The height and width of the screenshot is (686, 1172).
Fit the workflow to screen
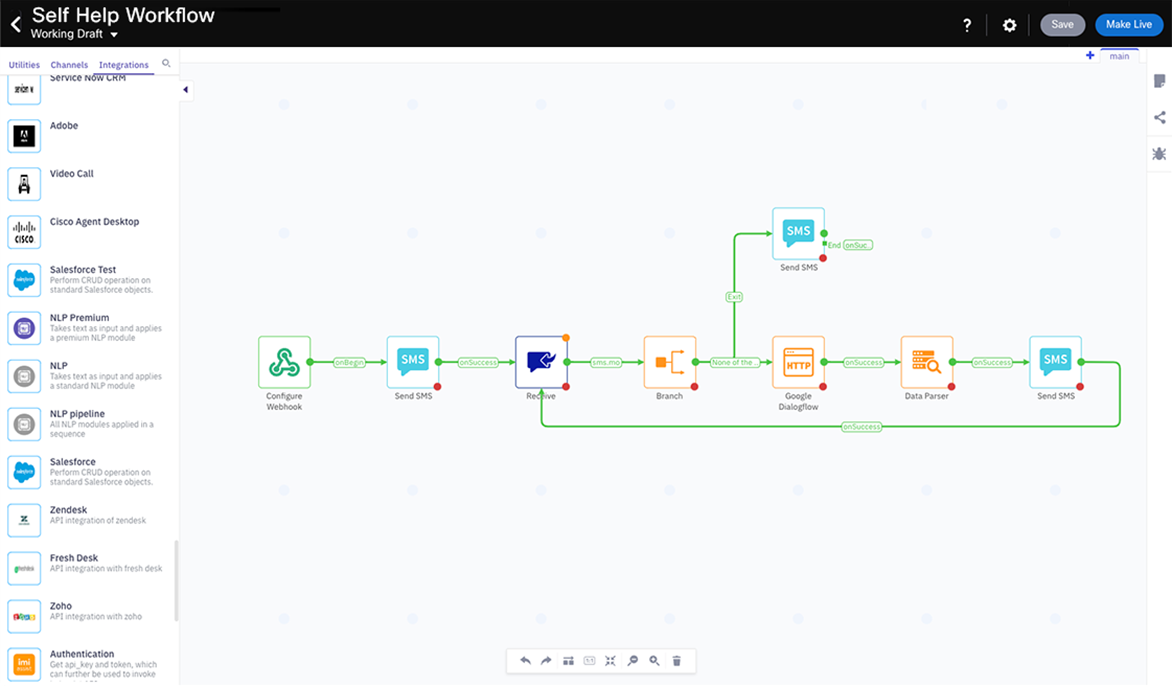611,661
